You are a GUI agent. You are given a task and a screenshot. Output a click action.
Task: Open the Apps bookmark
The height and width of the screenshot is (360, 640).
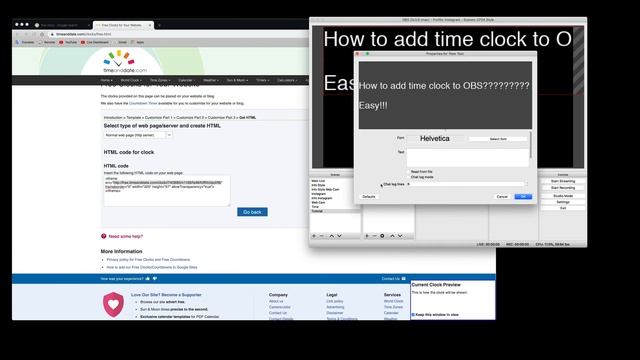138,42
